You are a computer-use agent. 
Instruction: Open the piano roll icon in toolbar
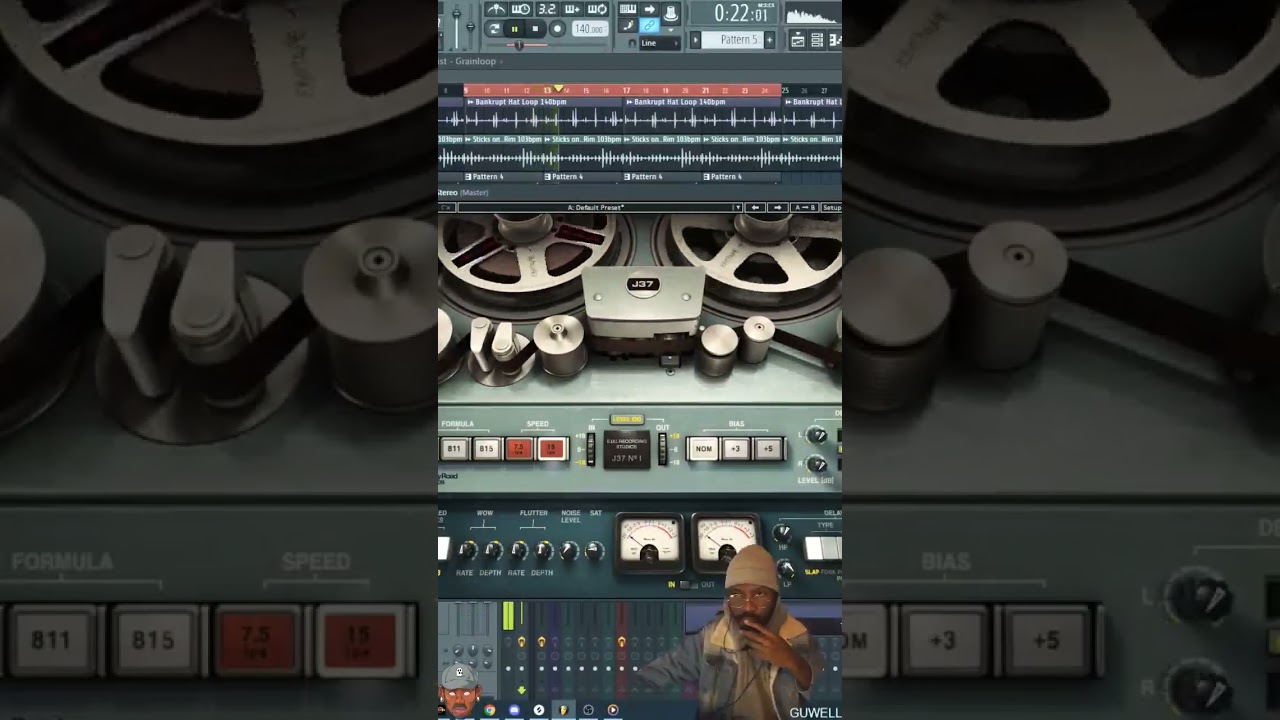[x=835, y=40]
